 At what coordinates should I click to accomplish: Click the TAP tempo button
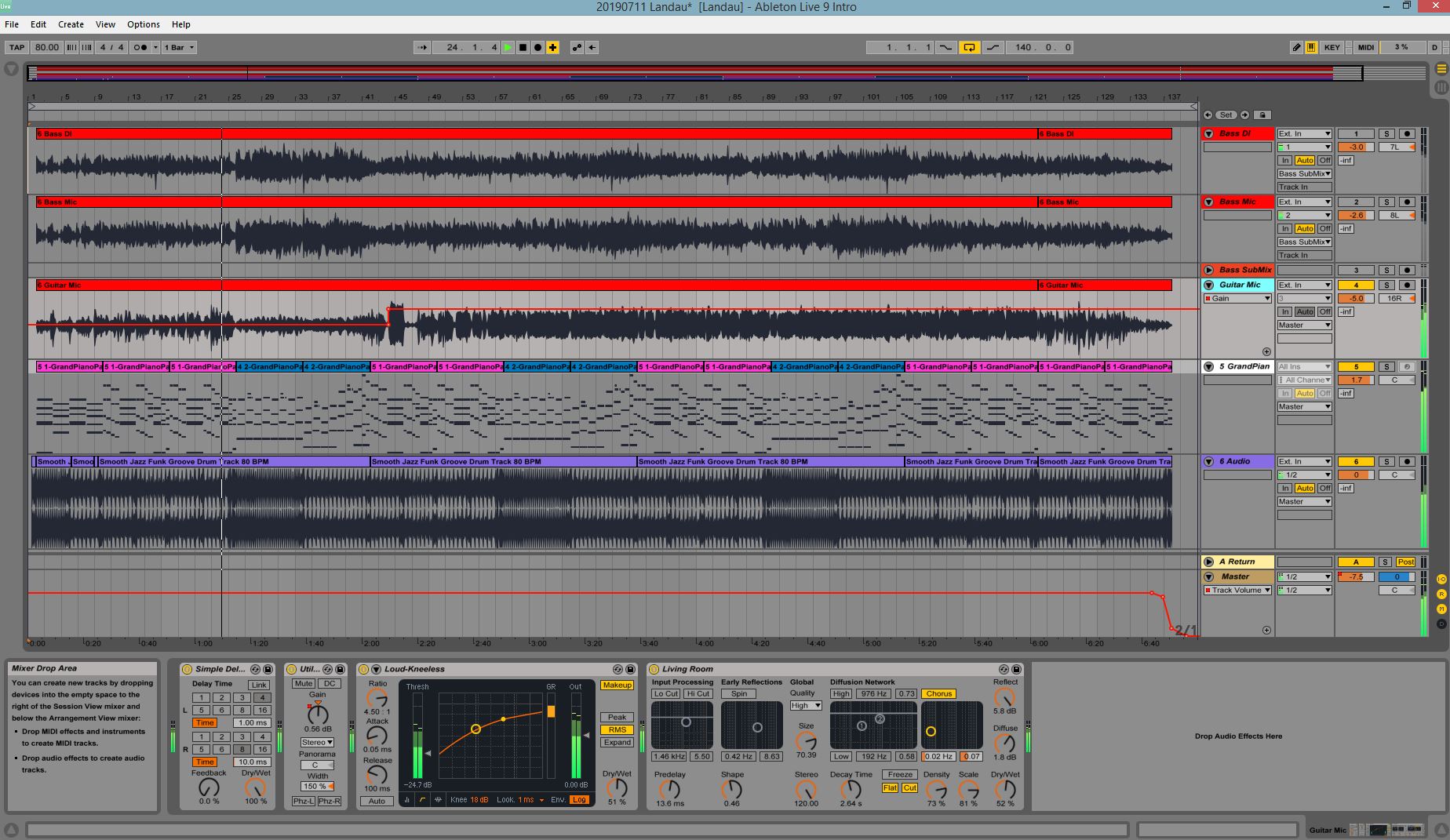point(16,48)
